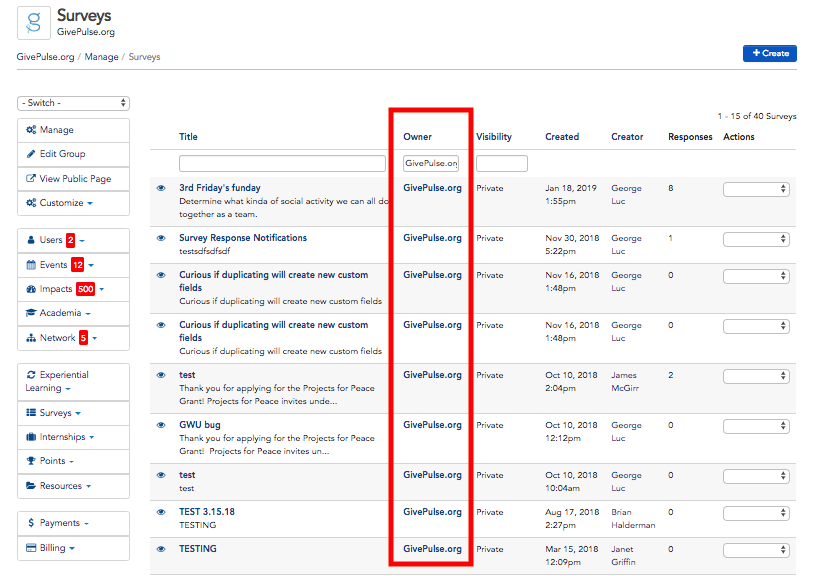813x576 pixels.
Task: Sort surveys by Responses column header
Action: [690, 137]
